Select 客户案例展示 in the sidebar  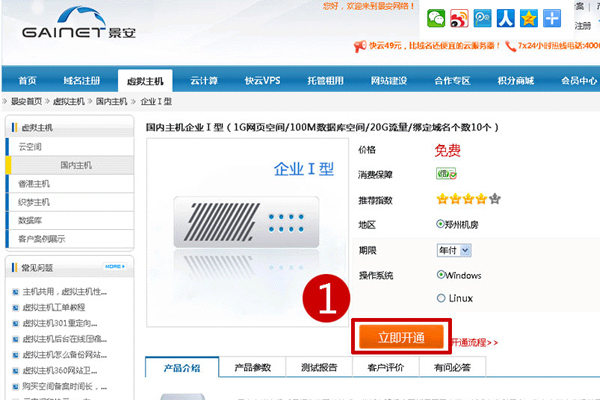click(70, 239)
